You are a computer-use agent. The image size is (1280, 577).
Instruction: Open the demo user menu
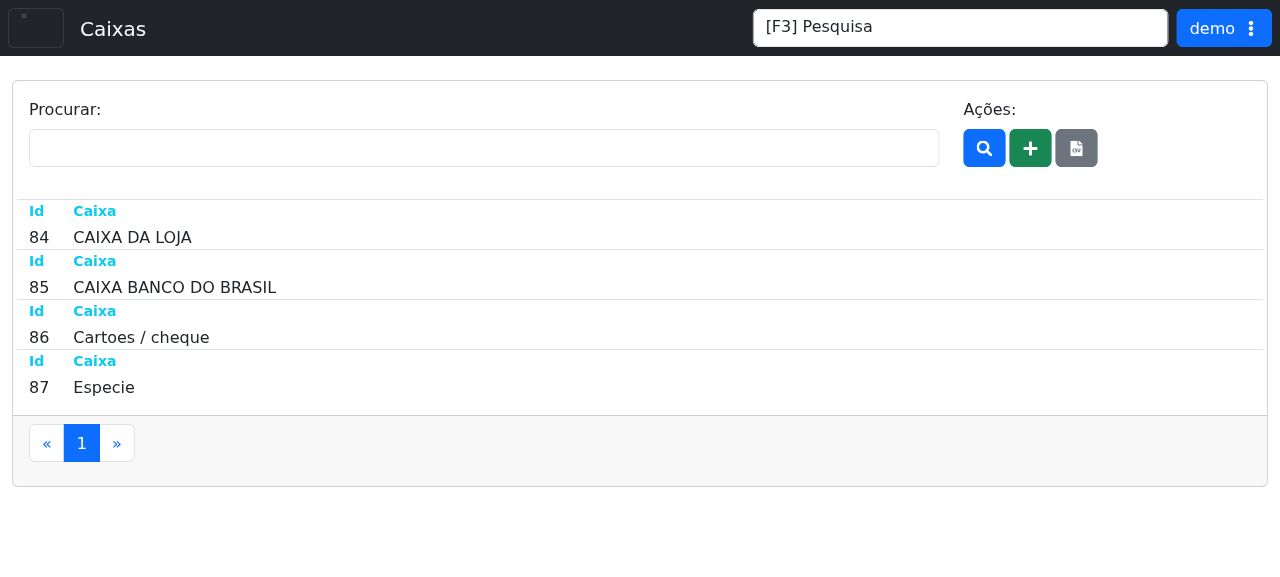(x=1224, y=28)
